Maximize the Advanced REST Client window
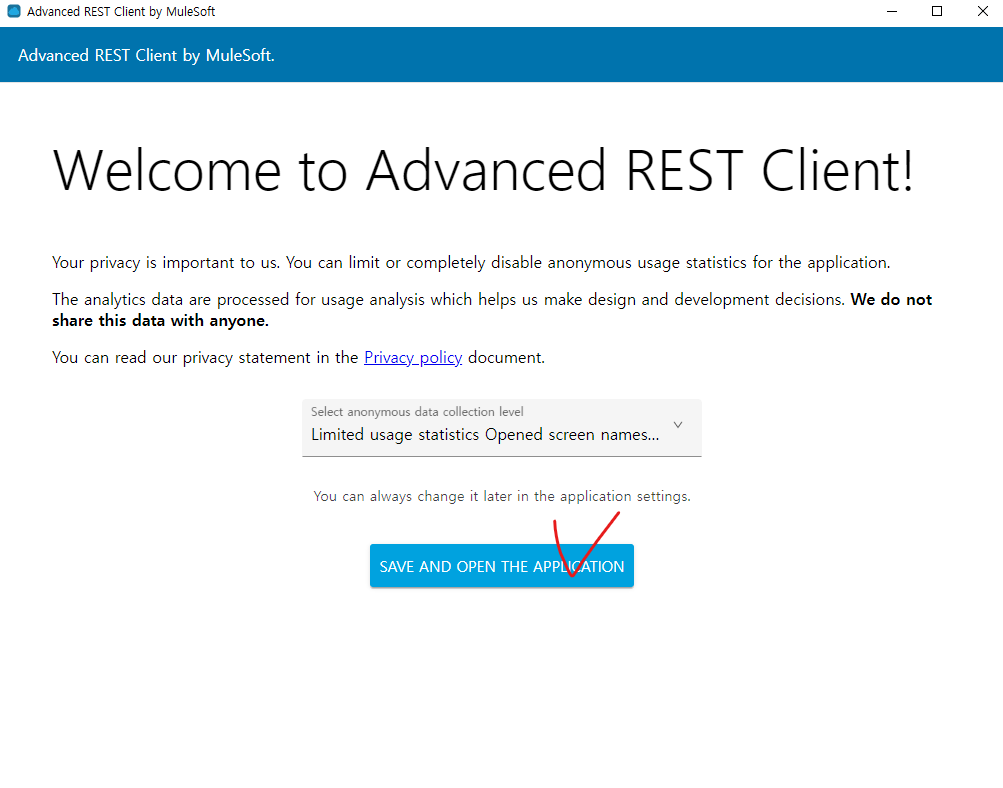This screenshot has width=1003, height=788. pos(937,12)
